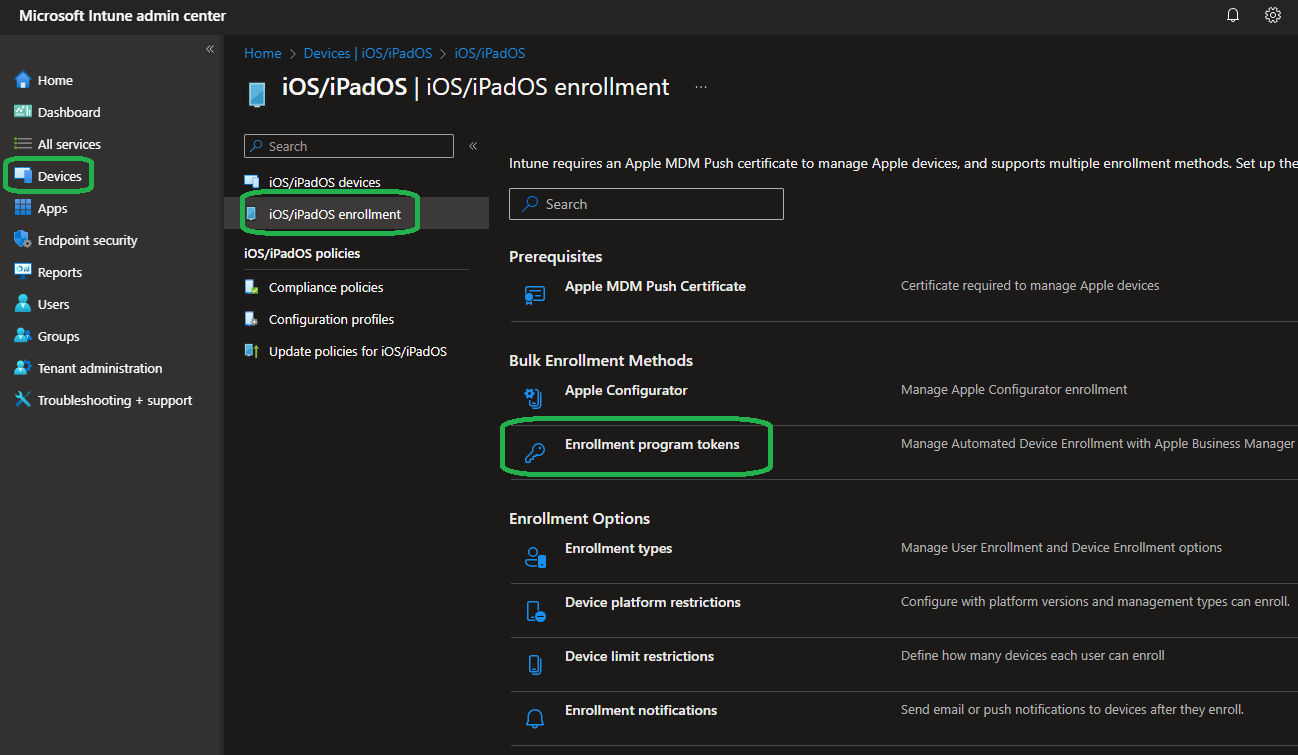Open Endpoint security in the sidebar
1298x755 pixels.
87,240
